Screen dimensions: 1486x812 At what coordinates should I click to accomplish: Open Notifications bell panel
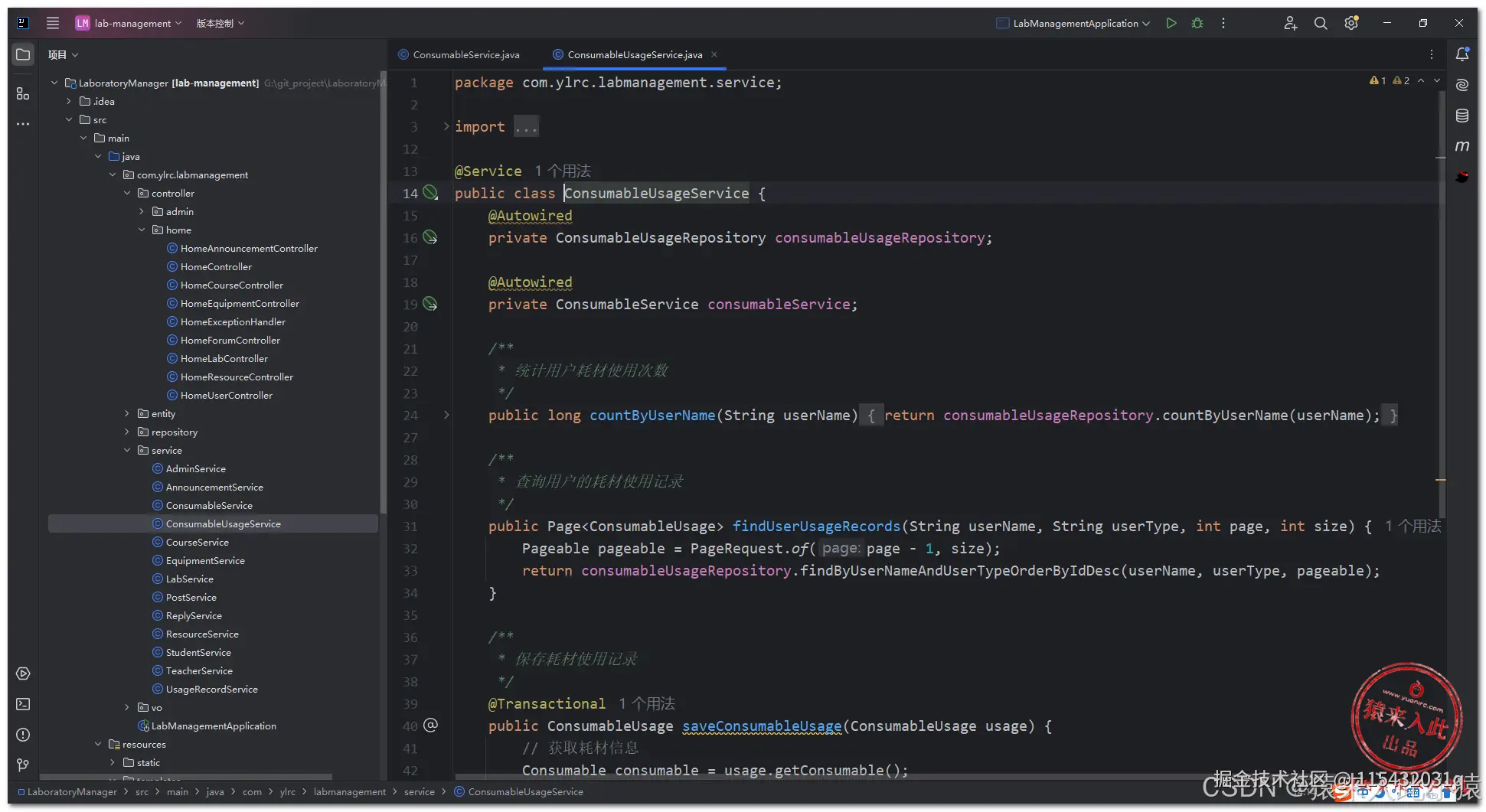click(1462, 54)
